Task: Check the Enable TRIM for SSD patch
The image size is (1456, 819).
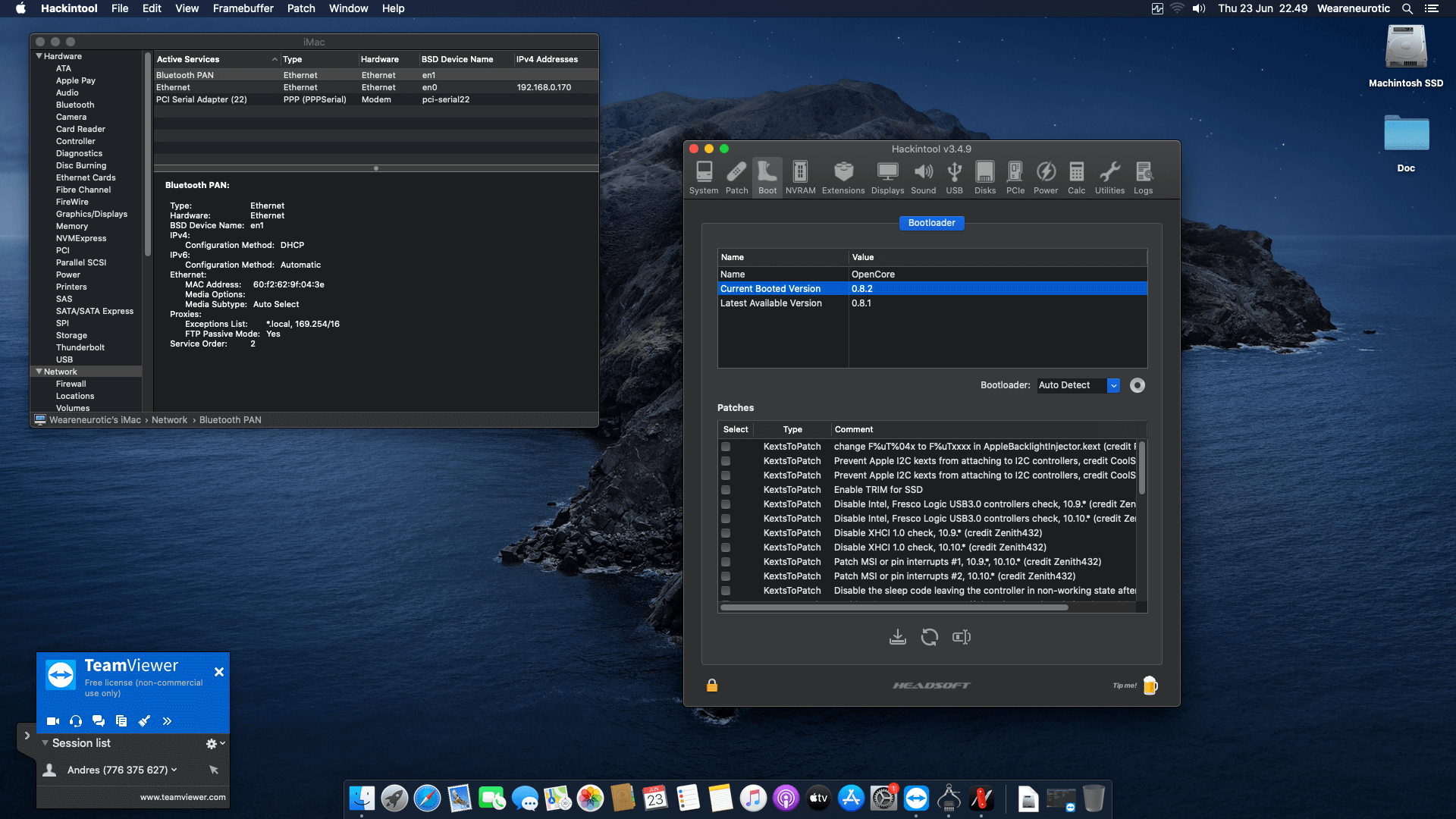Action: click(x=726, y=490)
